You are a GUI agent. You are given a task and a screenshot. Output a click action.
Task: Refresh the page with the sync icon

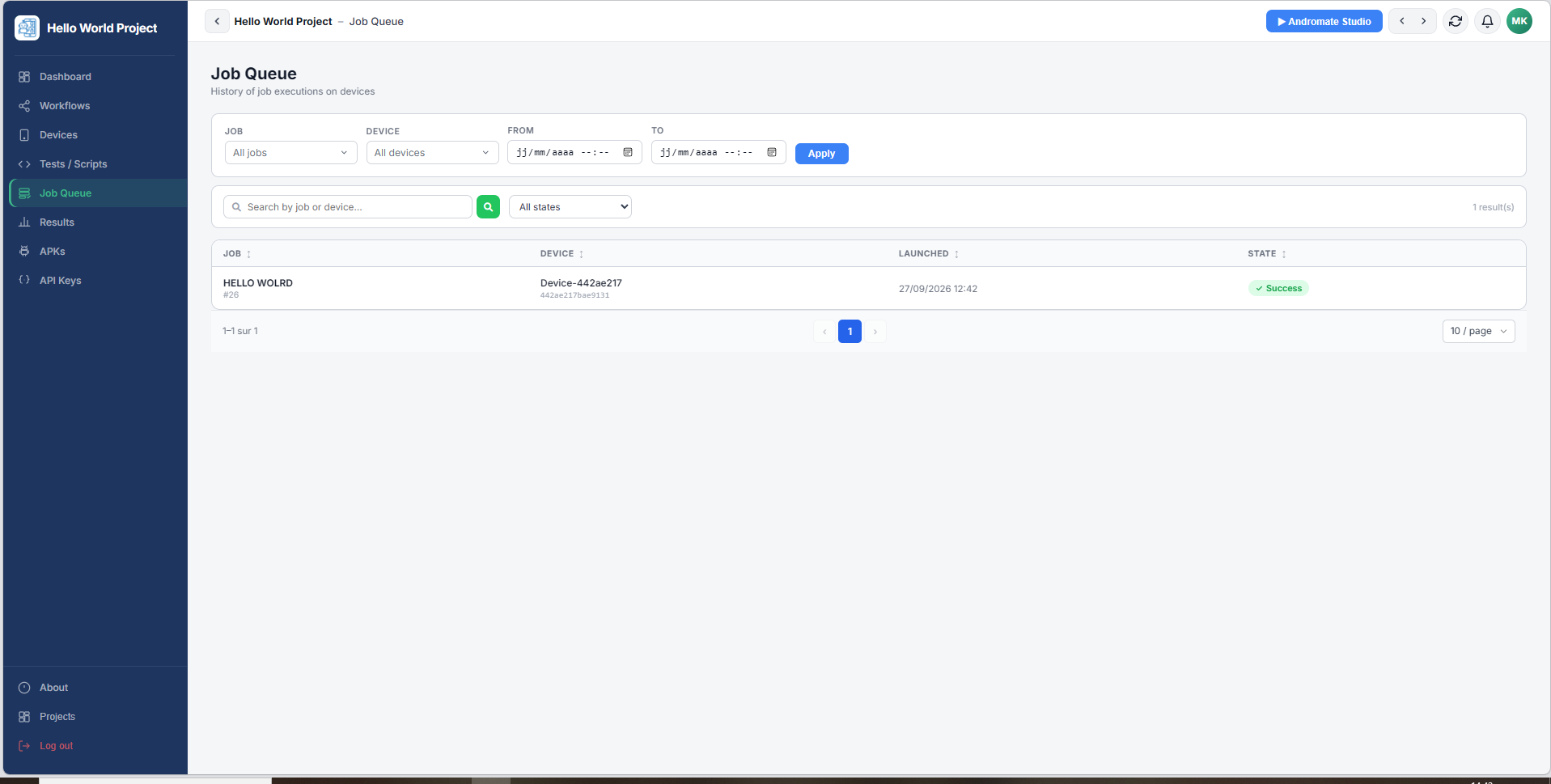(1456, 22)
